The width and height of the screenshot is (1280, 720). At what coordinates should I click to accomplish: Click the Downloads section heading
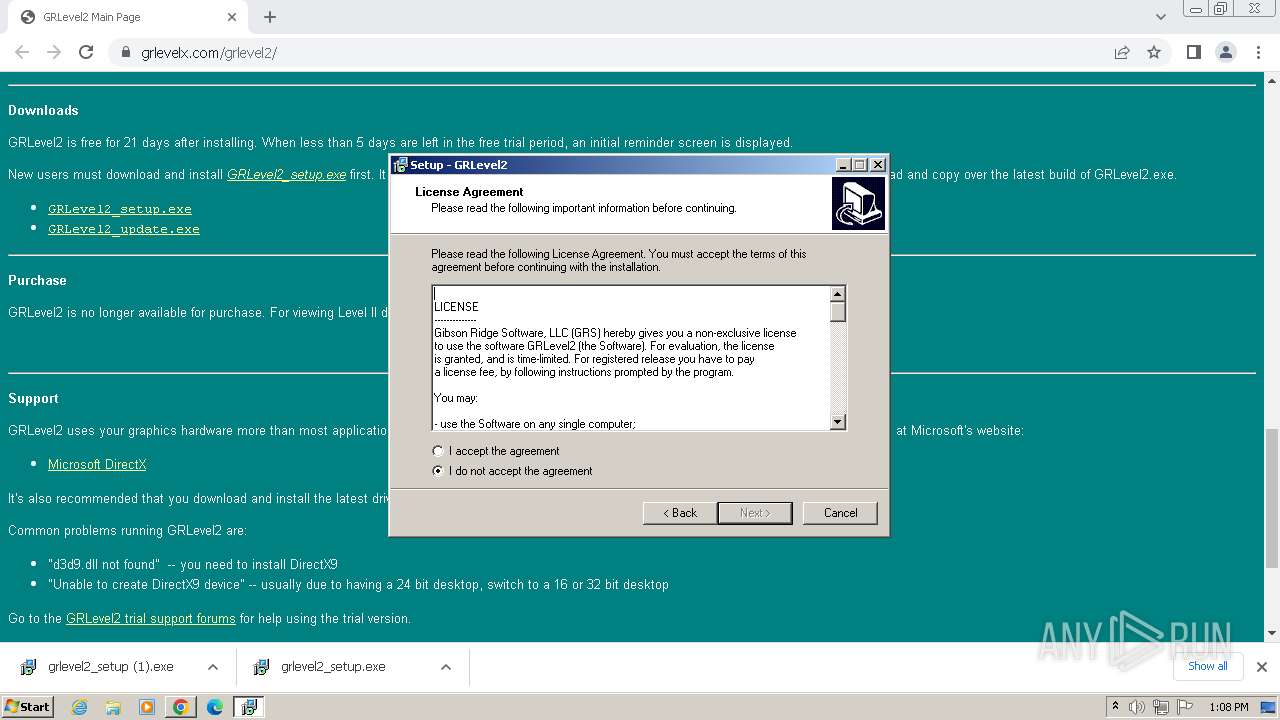(x=43, y=110)
